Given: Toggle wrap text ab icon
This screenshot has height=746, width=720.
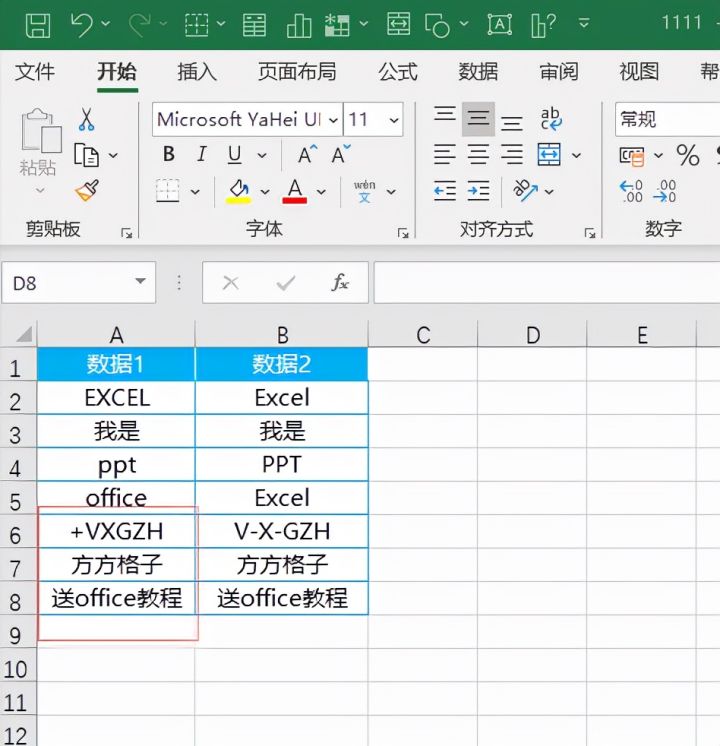Looking at the screenshot, I should click(x=551, y=118).
